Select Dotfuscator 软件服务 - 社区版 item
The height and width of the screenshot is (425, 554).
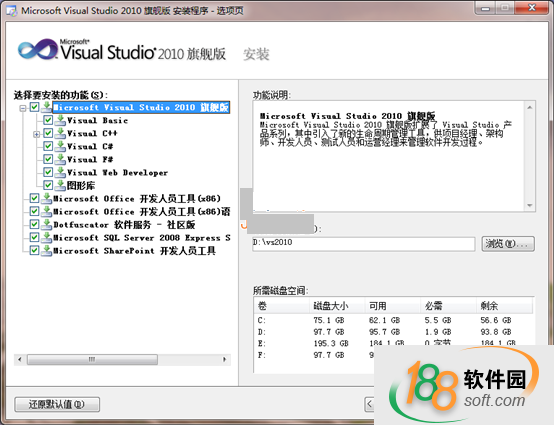[x=124, y=224]
